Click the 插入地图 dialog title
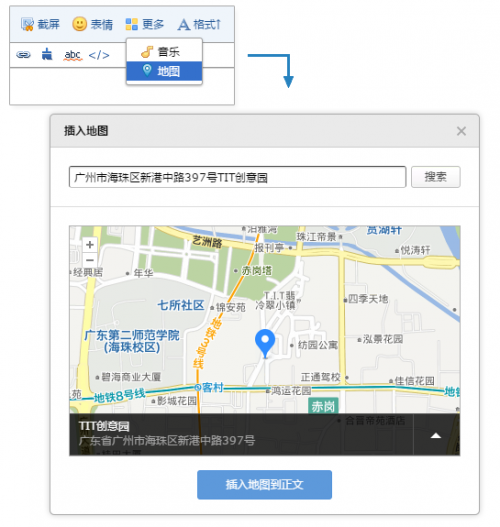The width and height of the screenshot is (500, 527). pyautogui.click(x=86, y=131)
